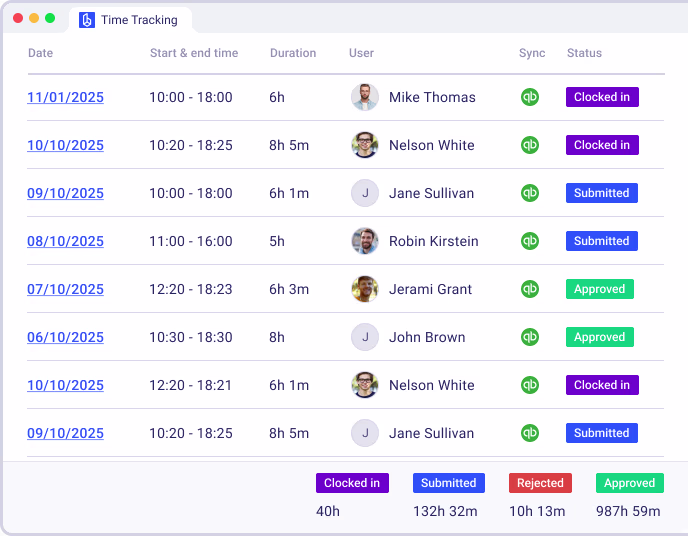Click Mike Thomas's avatar photo
This screenshot has width=688, height=536.
[x=365, y=97]
